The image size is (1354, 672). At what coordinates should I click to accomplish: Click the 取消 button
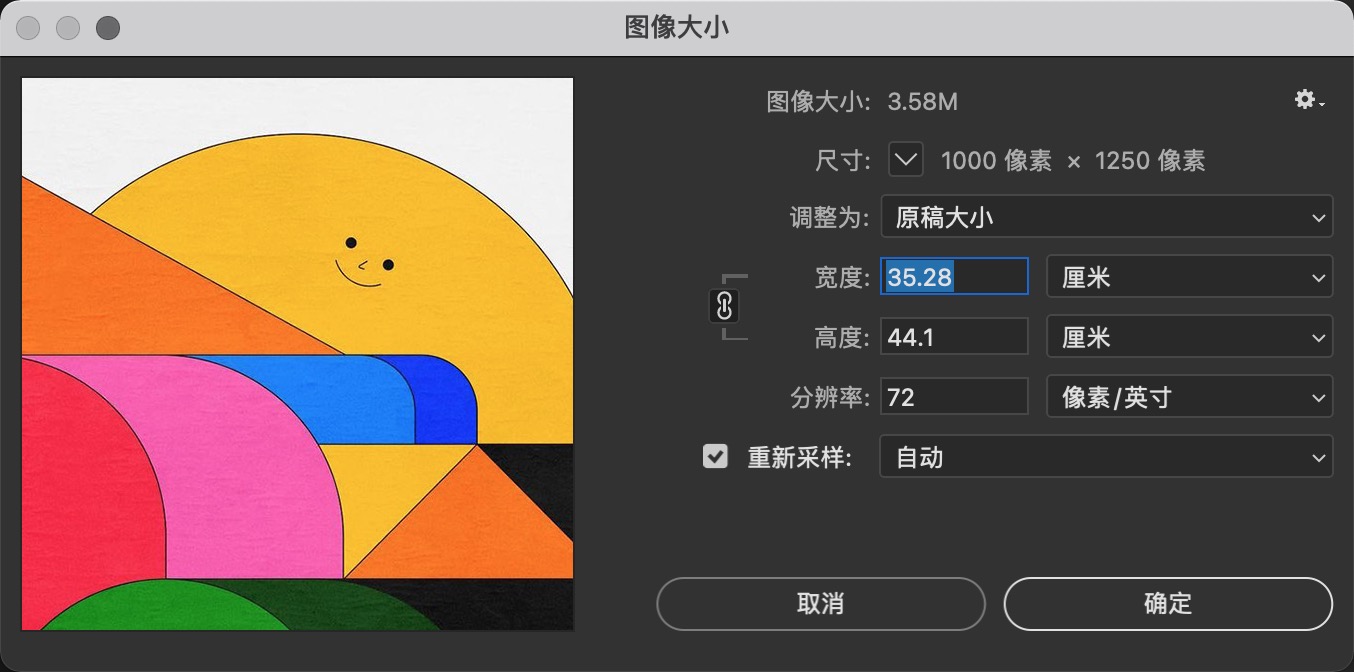click(820, 604)
